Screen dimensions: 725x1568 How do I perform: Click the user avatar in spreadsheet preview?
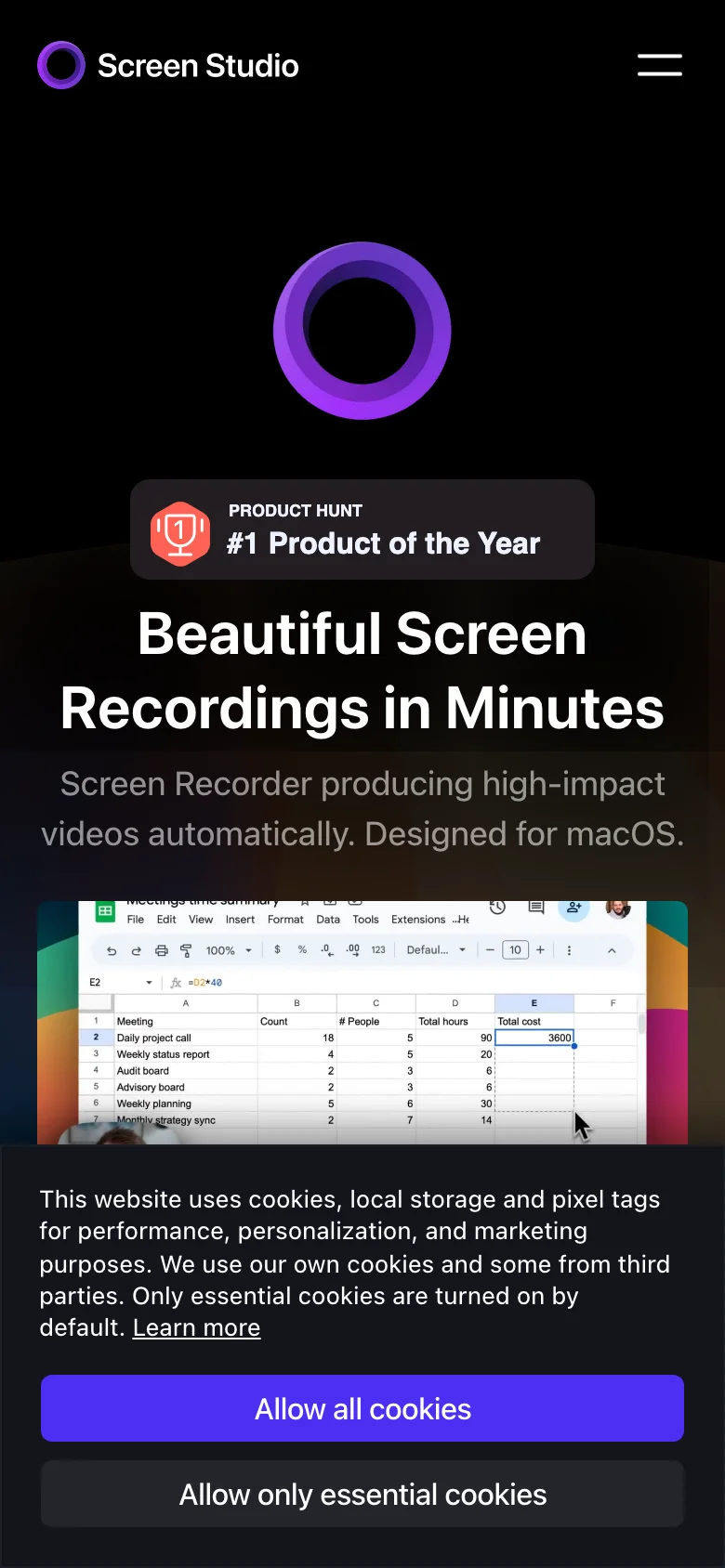(x=618, y=908)
